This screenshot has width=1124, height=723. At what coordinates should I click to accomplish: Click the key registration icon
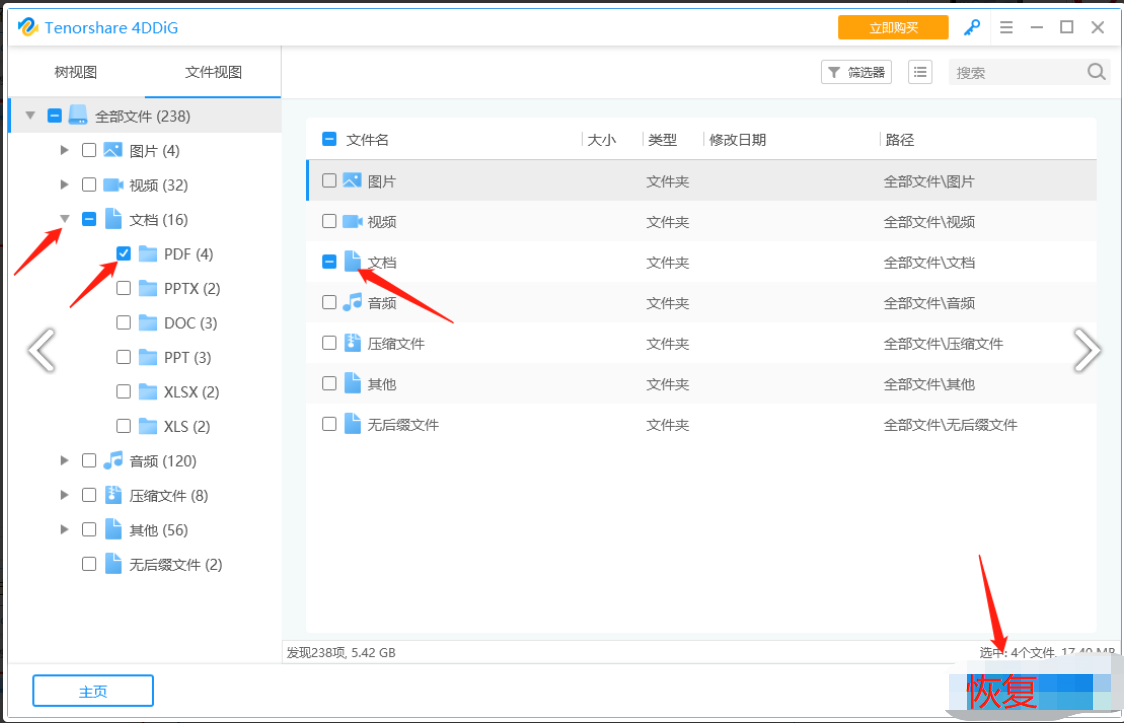971,28
